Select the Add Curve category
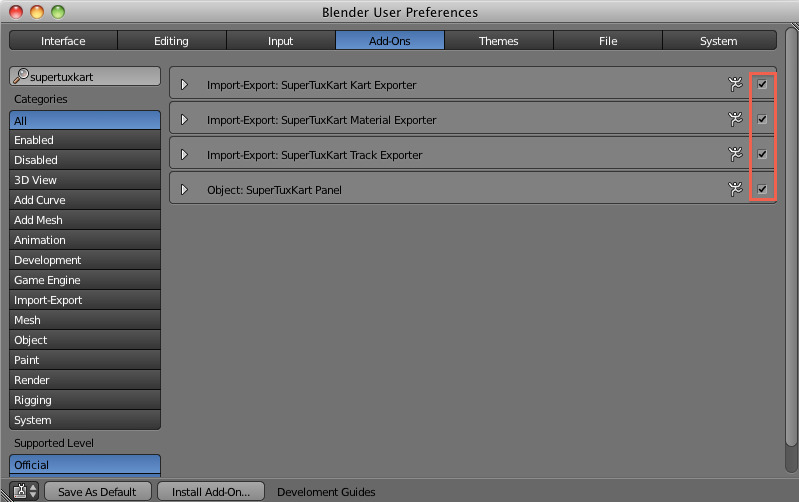The height and width of the screenshot is (502, 799). coord(85,200)
